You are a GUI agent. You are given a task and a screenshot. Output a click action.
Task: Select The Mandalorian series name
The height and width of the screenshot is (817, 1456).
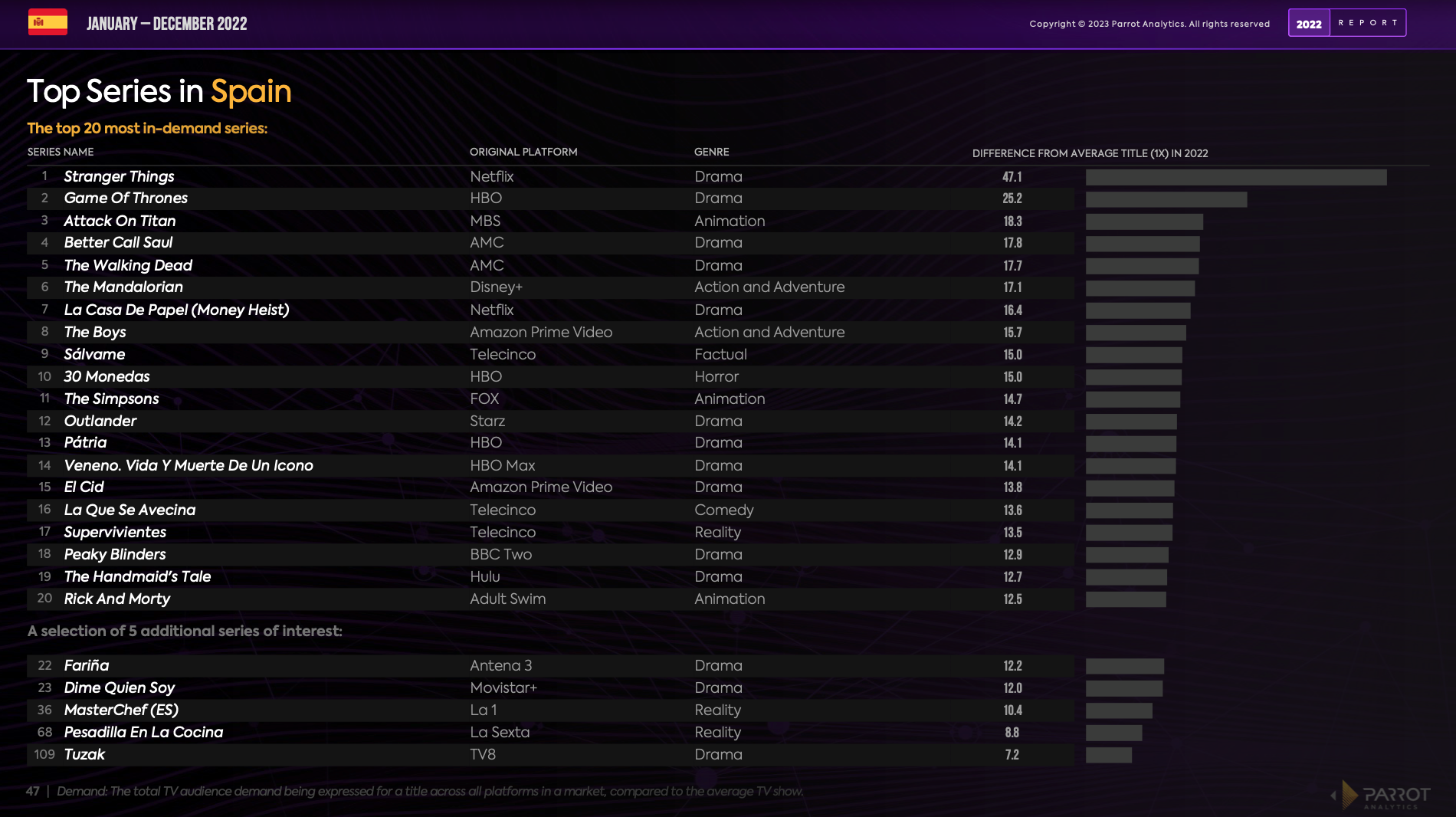pyautogui.click(x=124, y=287)
